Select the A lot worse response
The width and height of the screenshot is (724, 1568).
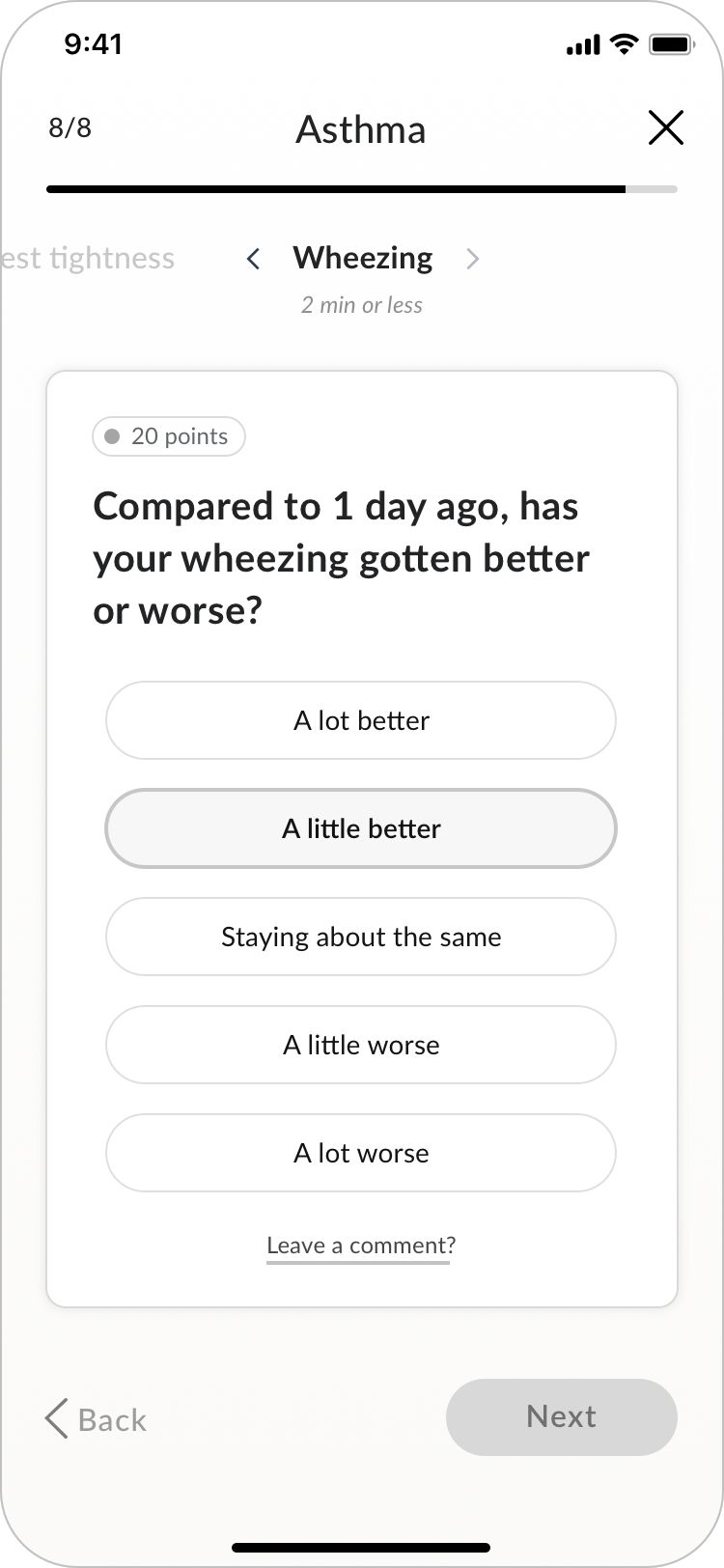coord(361,1153)
